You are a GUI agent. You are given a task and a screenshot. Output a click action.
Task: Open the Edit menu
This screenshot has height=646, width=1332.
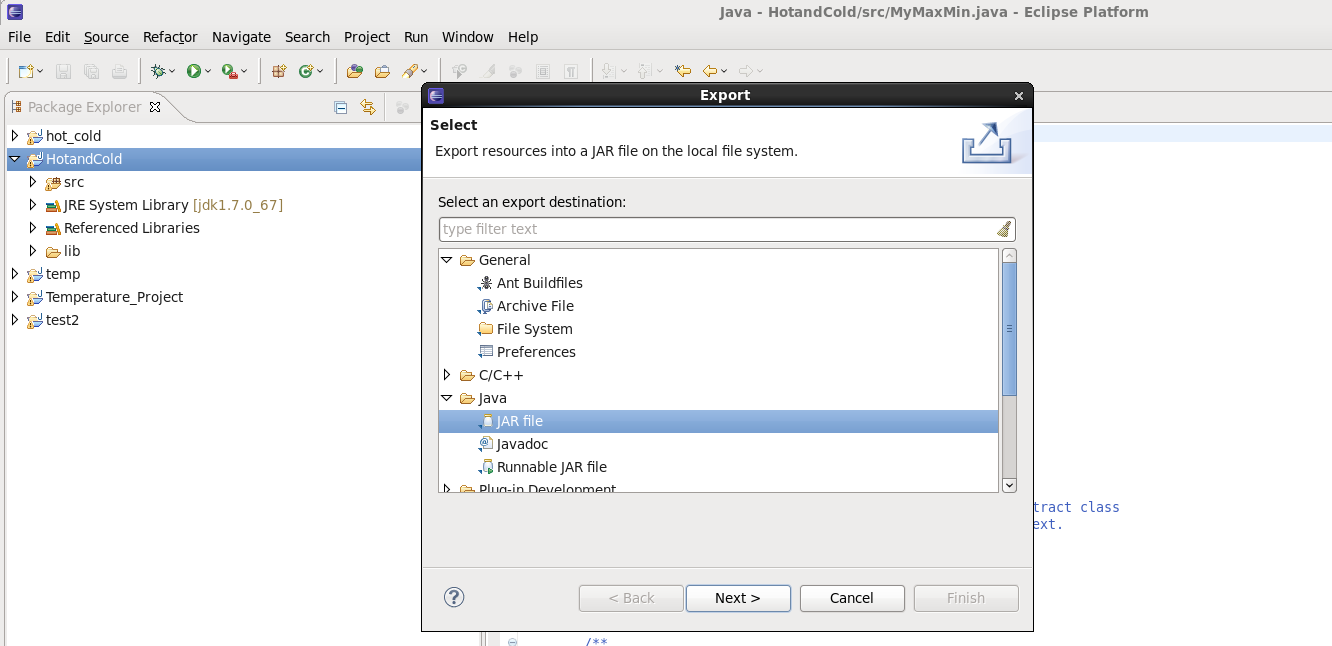coord(57,37)
